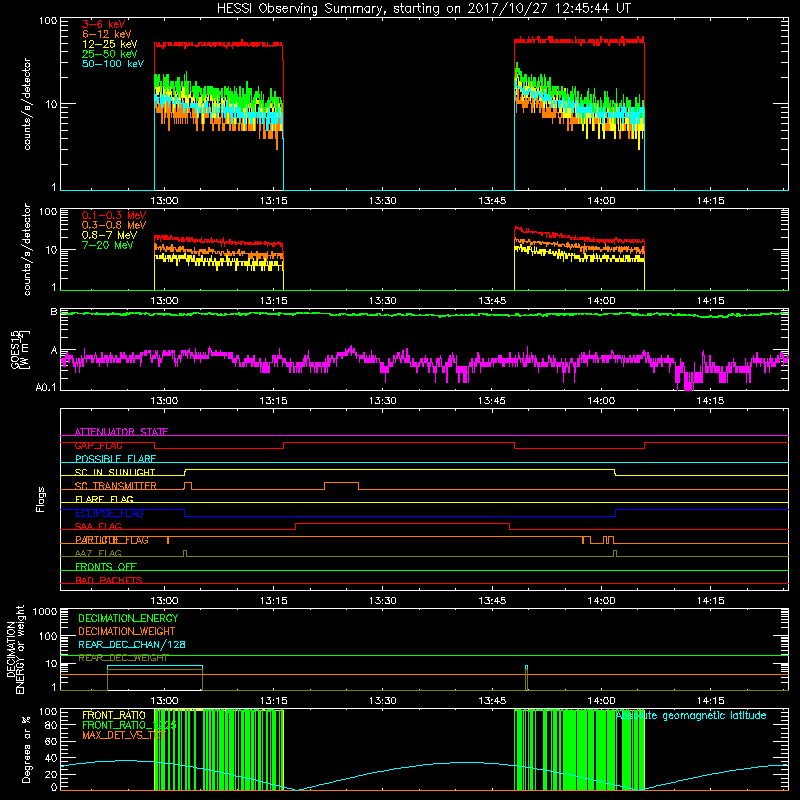Screen dimensions: 800x800
Task: Select the 'Absolute geomagnetic latitude' label
Action: pos(691,716)
